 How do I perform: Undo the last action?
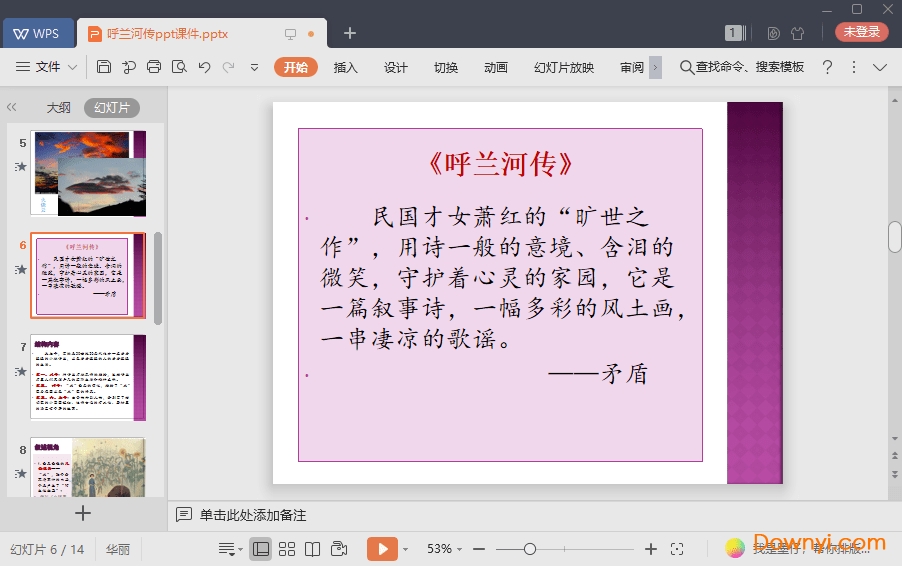click(x=204, y=67)
